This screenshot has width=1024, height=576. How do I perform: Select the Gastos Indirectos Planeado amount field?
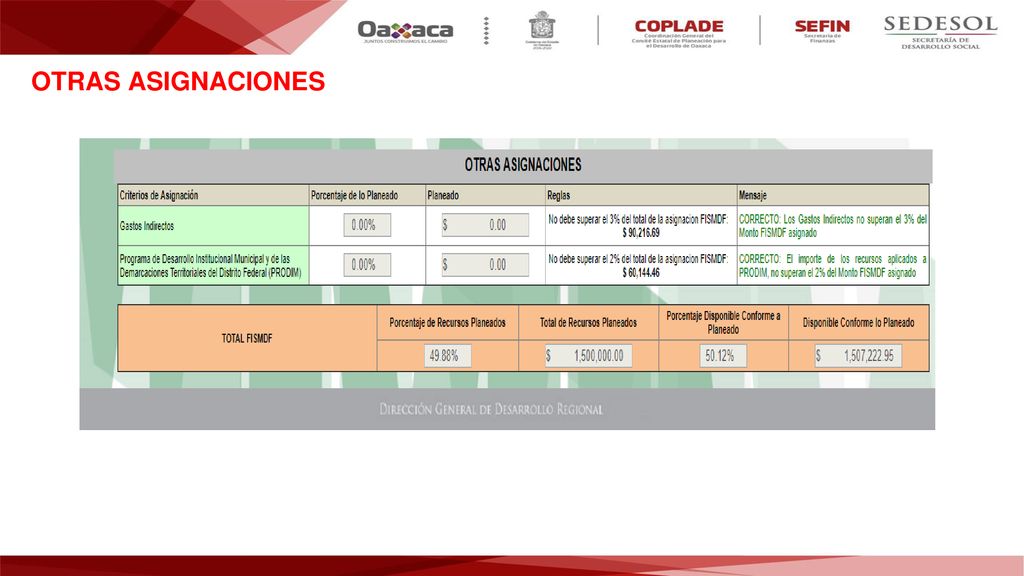pos(485,225)
